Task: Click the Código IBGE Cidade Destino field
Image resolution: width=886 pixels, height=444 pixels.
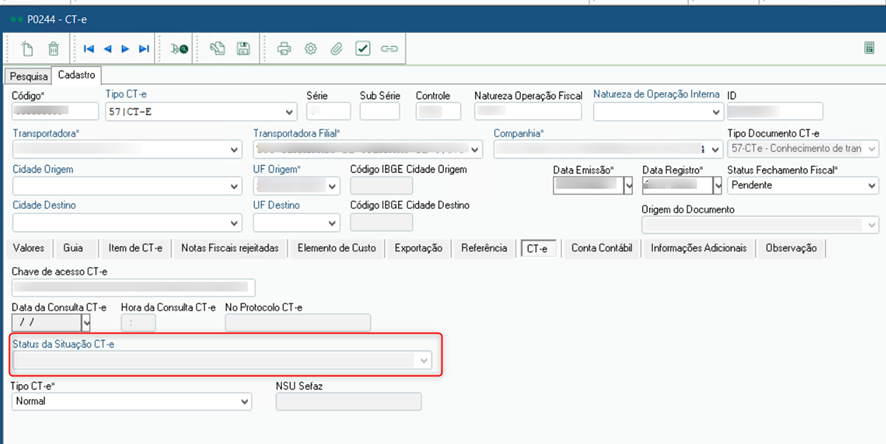Action: click(381, 223)
